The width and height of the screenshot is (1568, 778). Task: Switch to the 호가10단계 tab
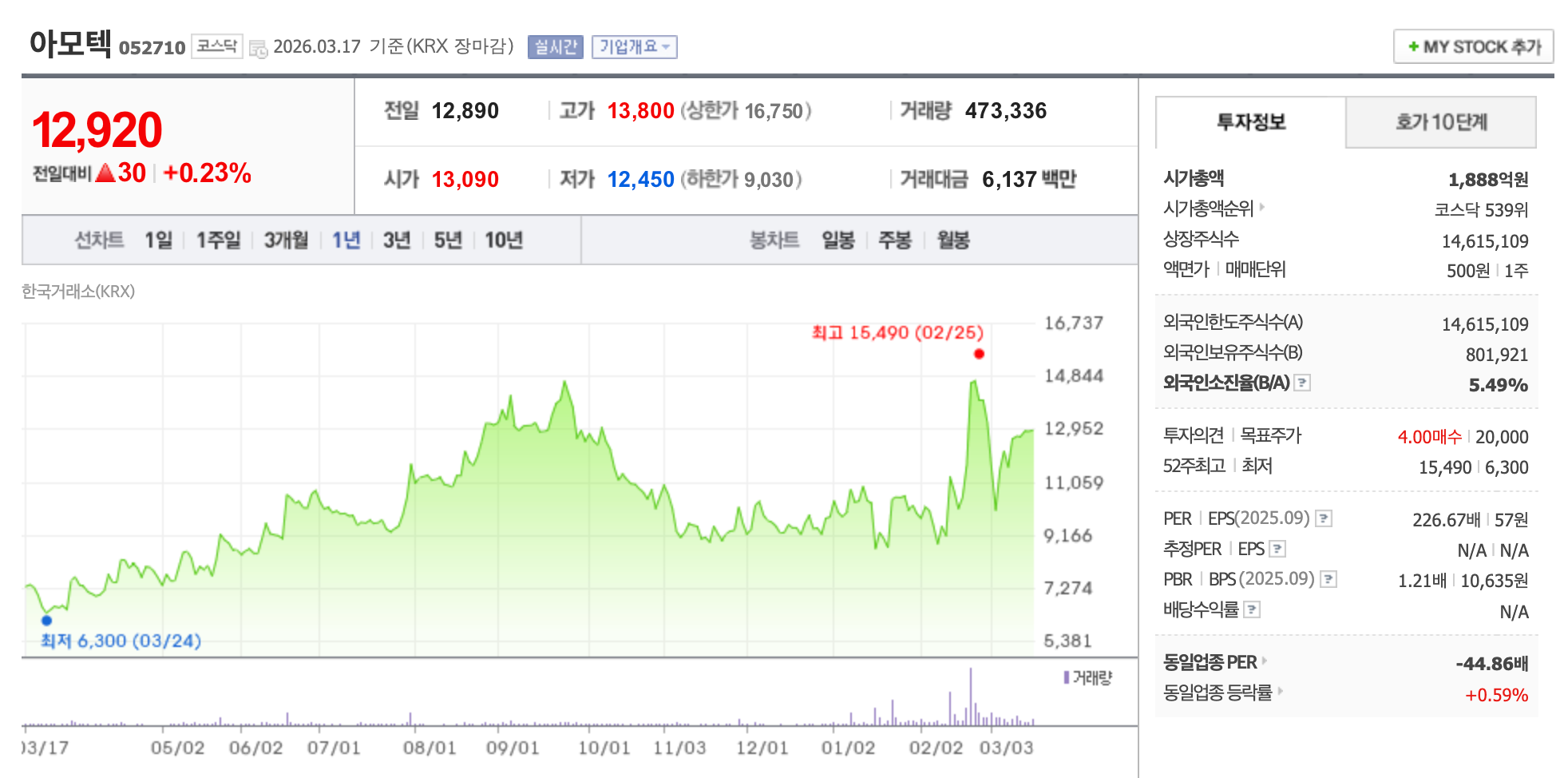[1441, 122]
